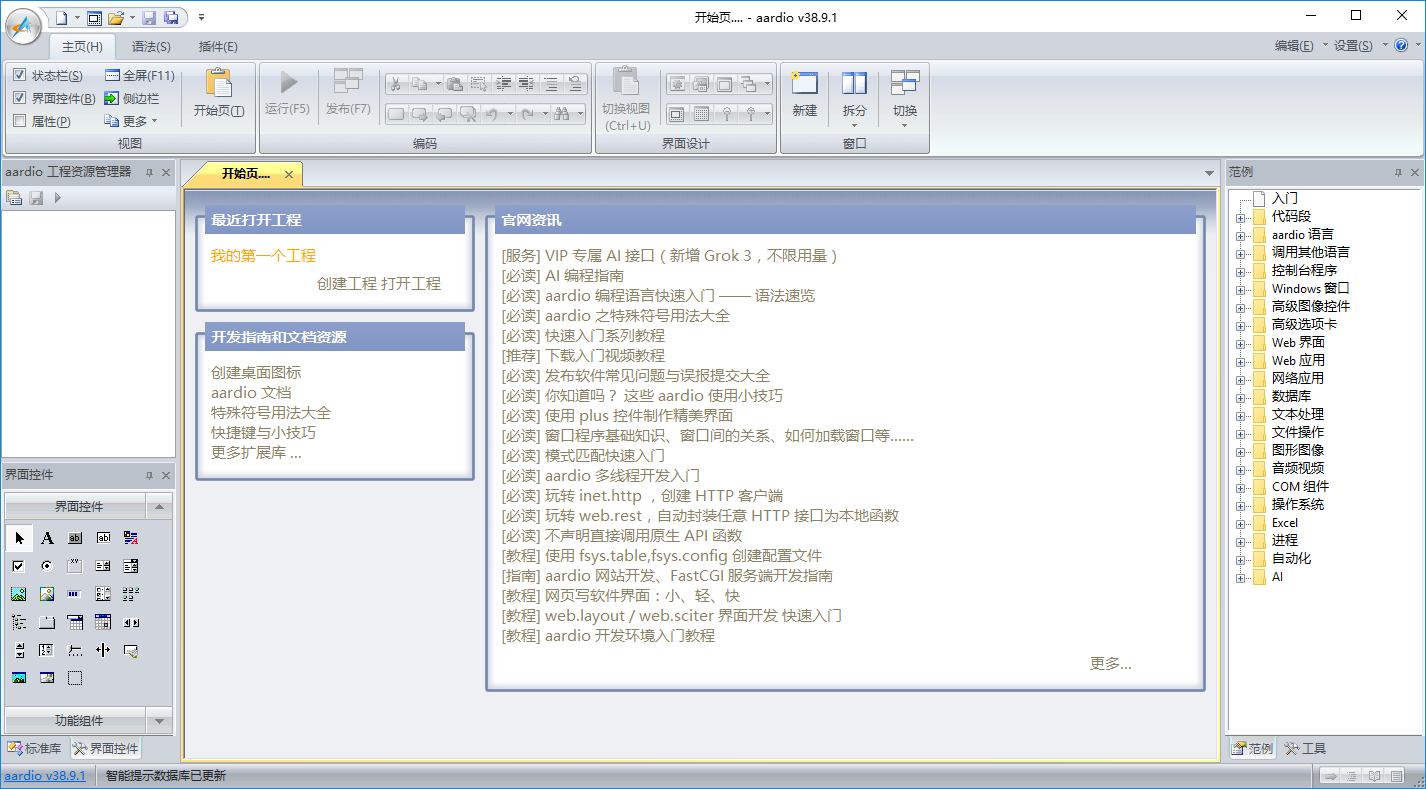Select the static text A control
Screen dimensions: 1426x789
pyautogui.click(x=47, y=538)
